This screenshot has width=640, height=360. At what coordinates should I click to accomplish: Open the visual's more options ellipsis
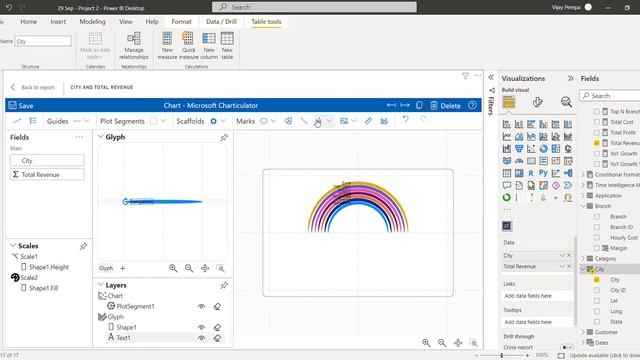coord(478,76)
